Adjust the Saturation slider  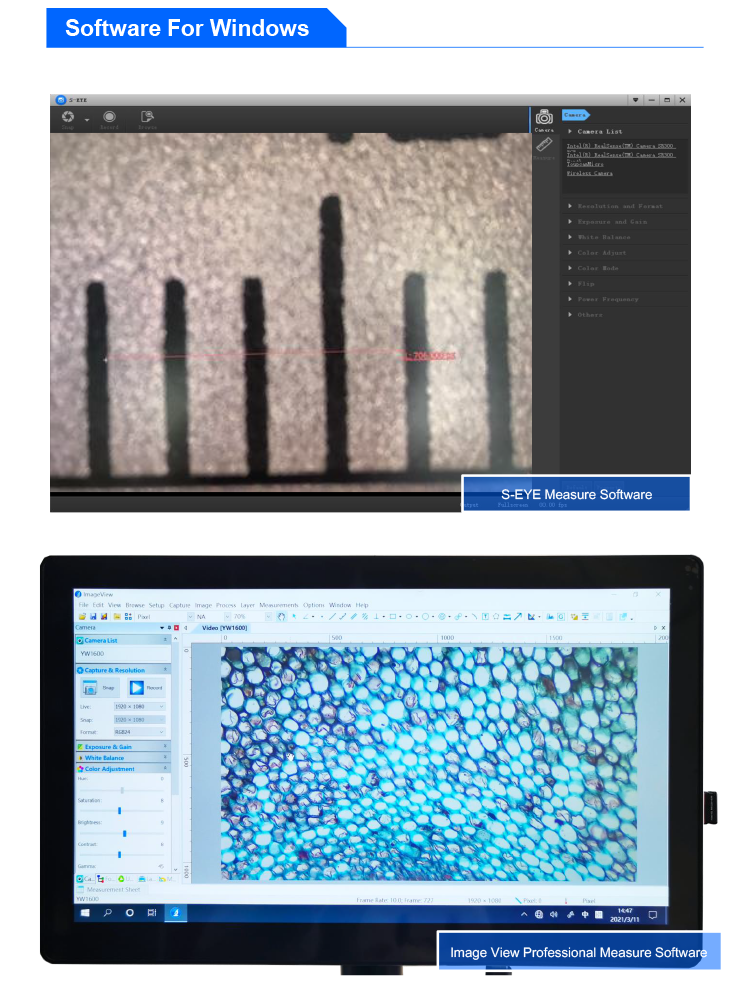click(x=119, y=811)
